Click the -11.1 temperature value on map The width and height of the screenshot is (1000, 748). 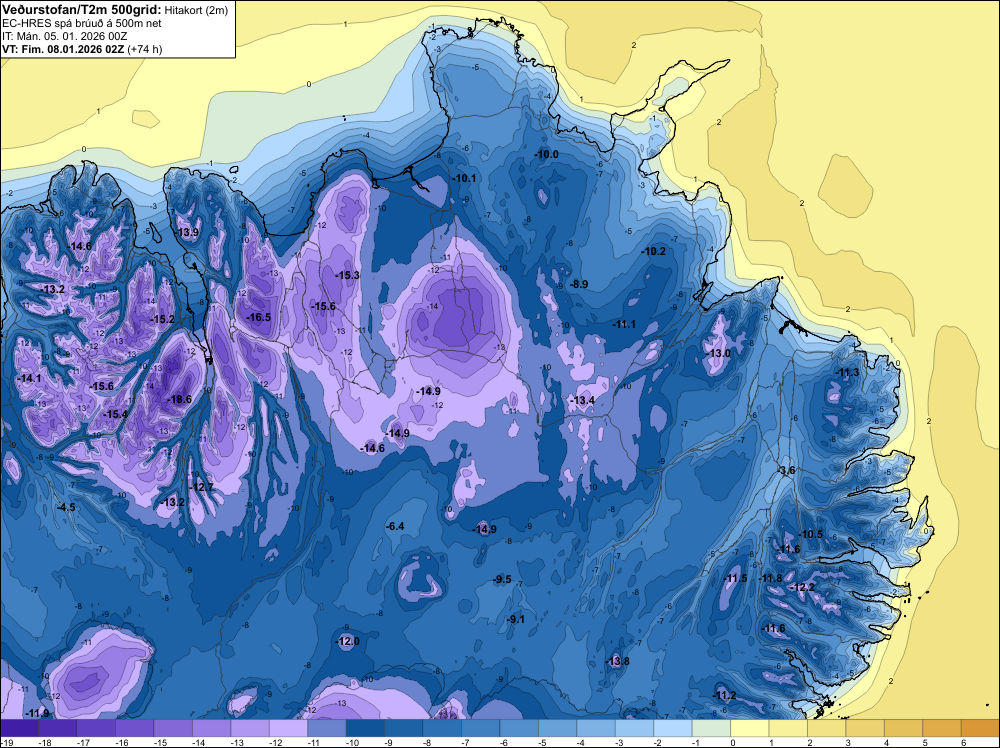pyautogui.click(x=624, y=324)
